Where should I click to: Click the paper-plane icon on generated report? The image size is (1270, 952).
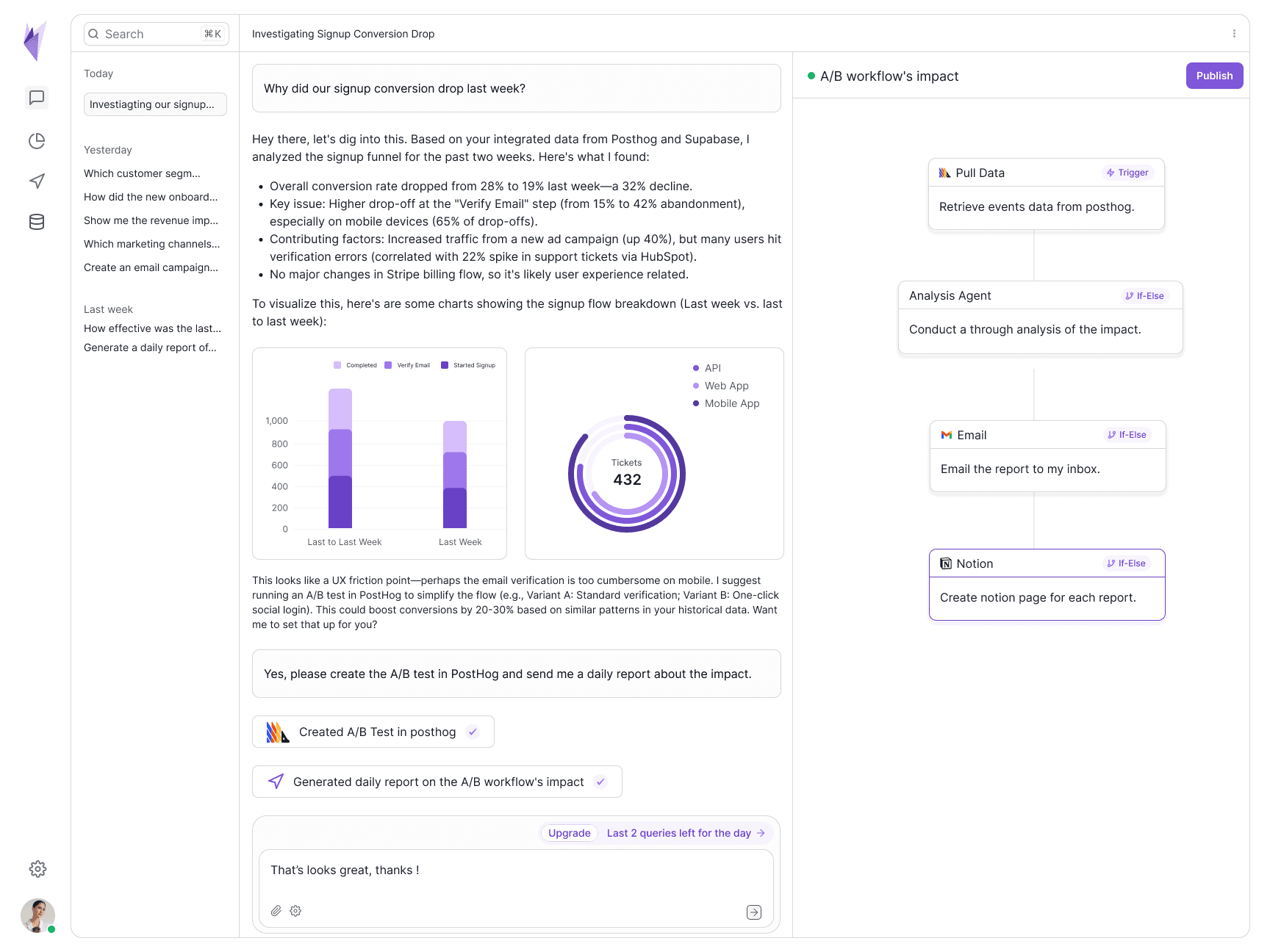[276, 782]
